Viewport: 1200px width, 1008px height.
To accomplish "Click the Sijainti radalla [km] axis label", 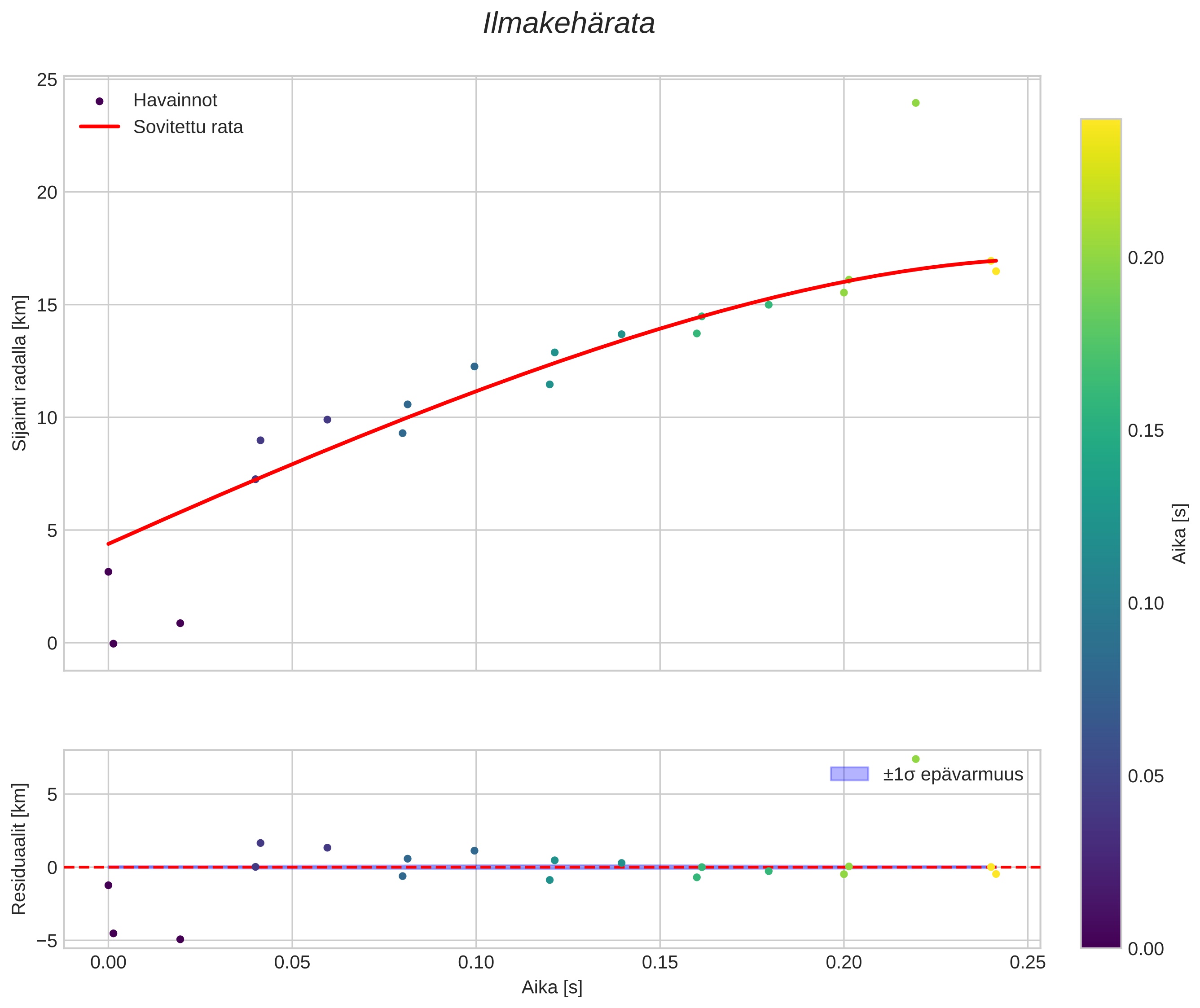I will (x=19, y=373).
